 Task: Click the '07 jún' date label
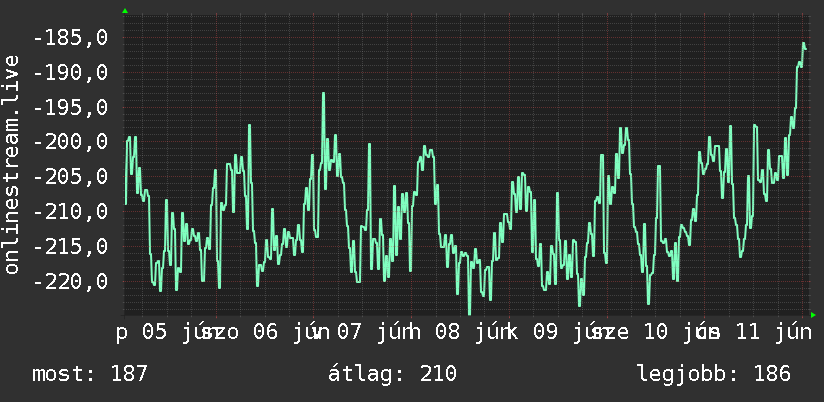375,333
